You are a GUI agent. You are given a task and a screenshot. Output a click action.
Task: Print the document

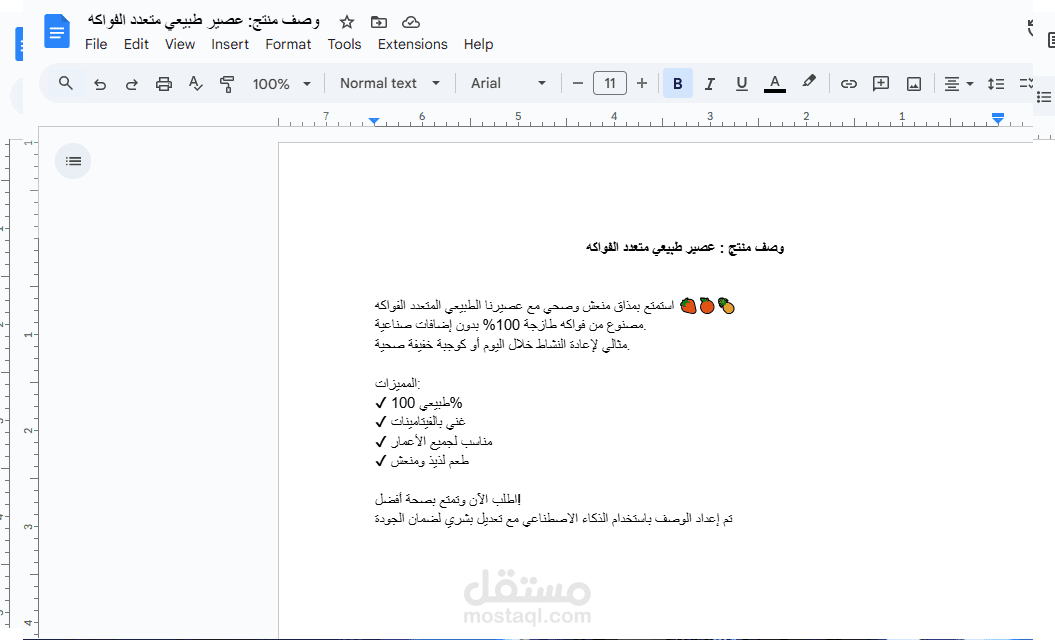[x=163, y=83]
